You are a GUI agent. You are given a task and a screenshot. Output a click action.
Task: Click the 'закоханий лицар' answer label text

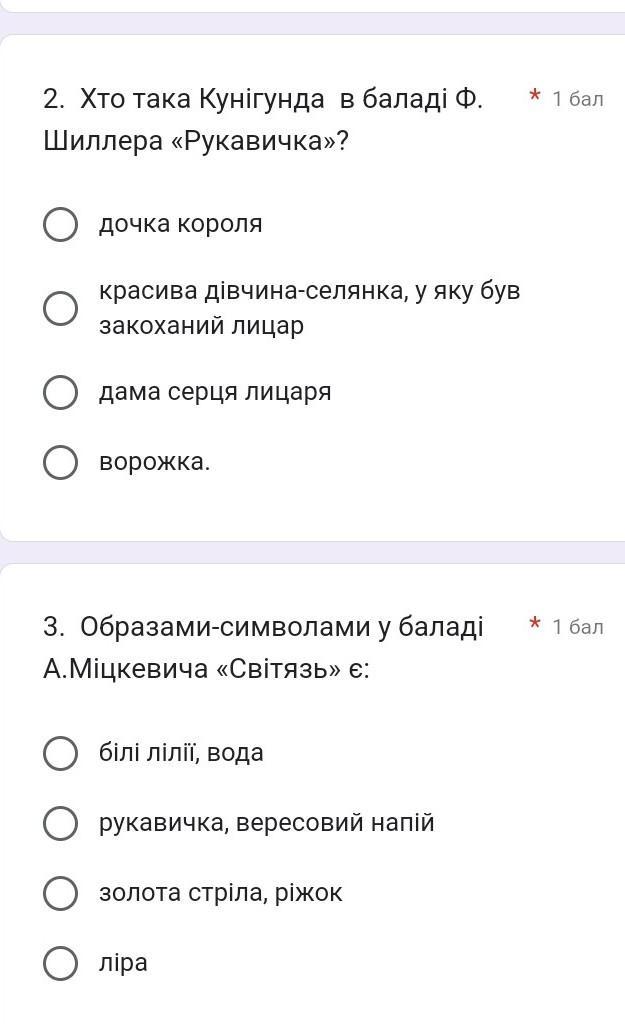201,325
